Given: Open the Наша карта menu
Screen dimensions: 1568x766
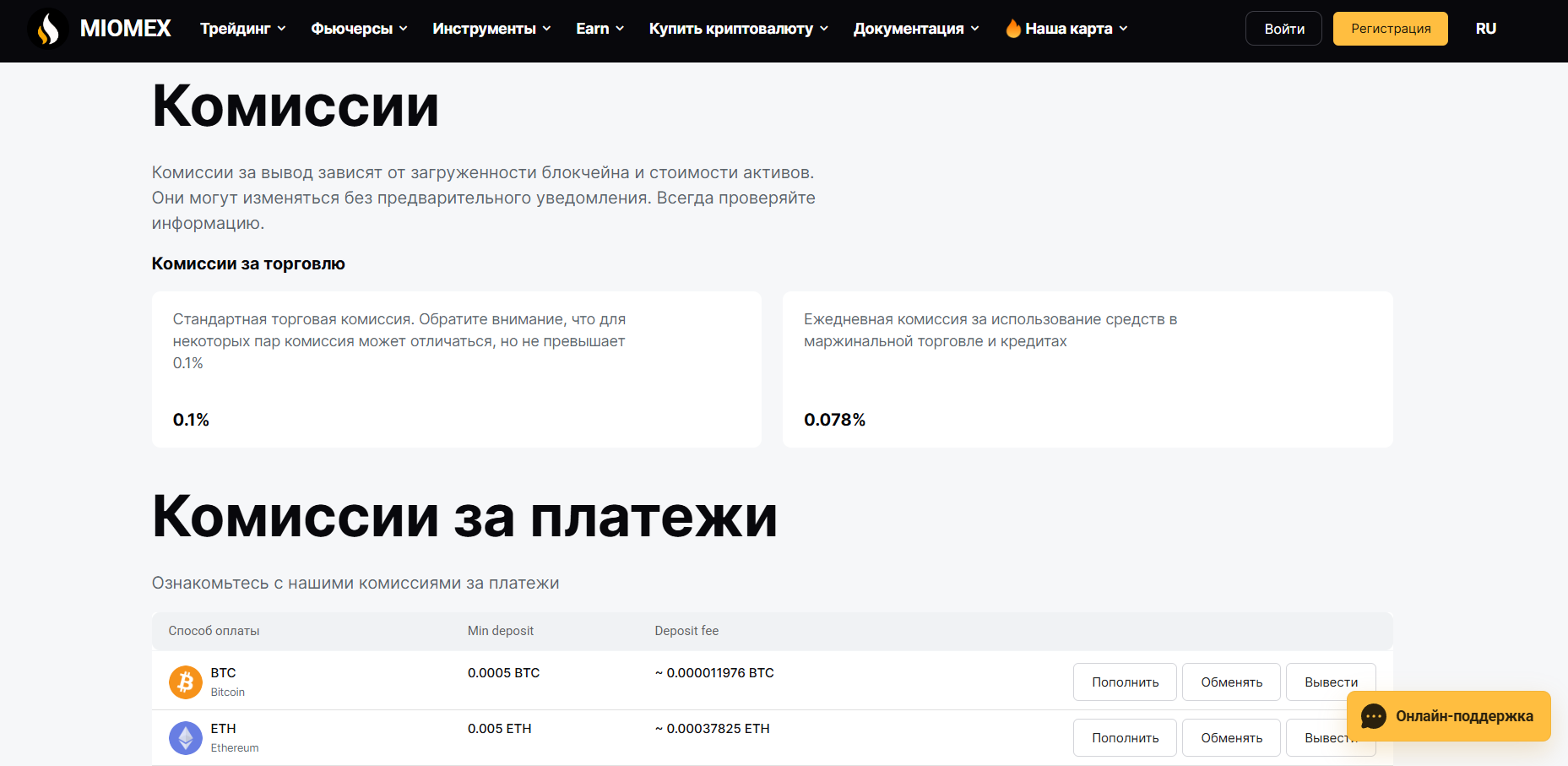Looking at the screenshot, I should (x=1067, y=29).
